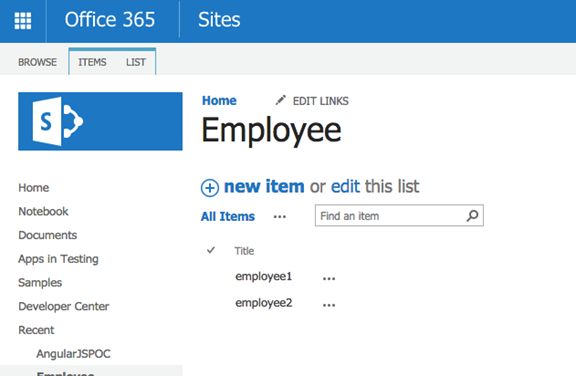
Task: Sort by the Title column header
Action: click(x=244, y=251)
